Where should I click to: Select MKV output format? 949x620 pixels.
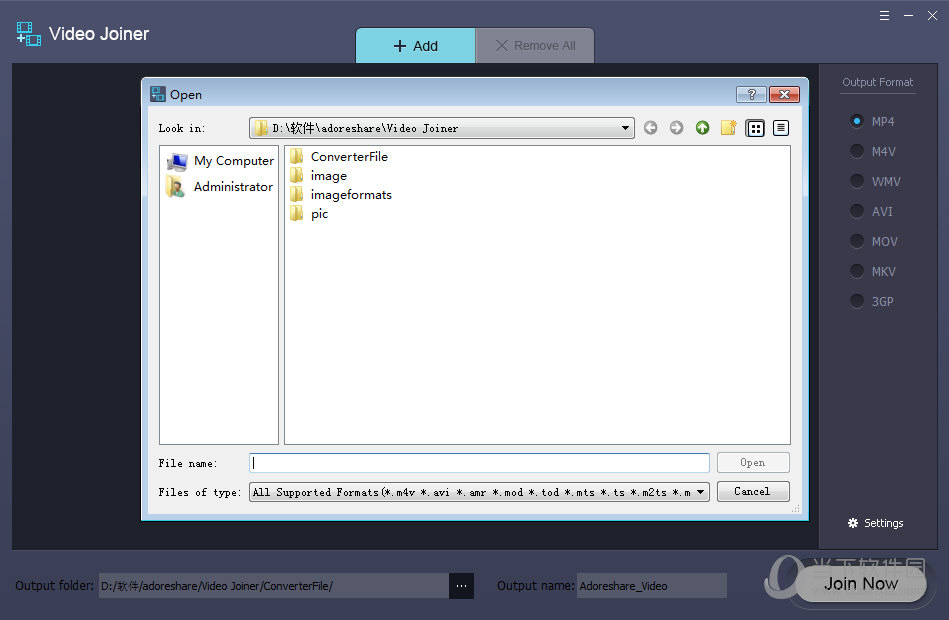pos(873,271)
